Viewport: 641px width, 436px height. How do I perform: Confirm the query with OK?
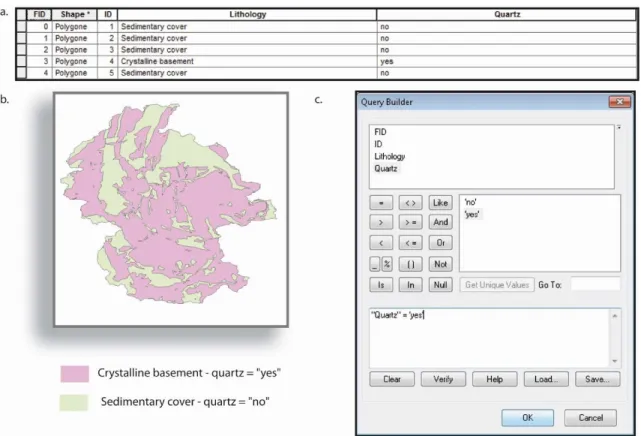tap(528, 418)
